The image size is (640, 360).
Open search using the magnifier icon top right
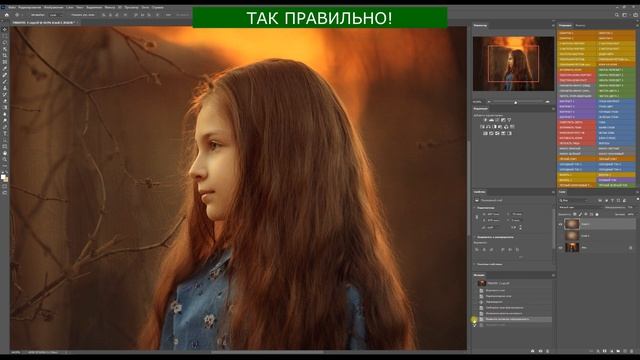point(617,15)
